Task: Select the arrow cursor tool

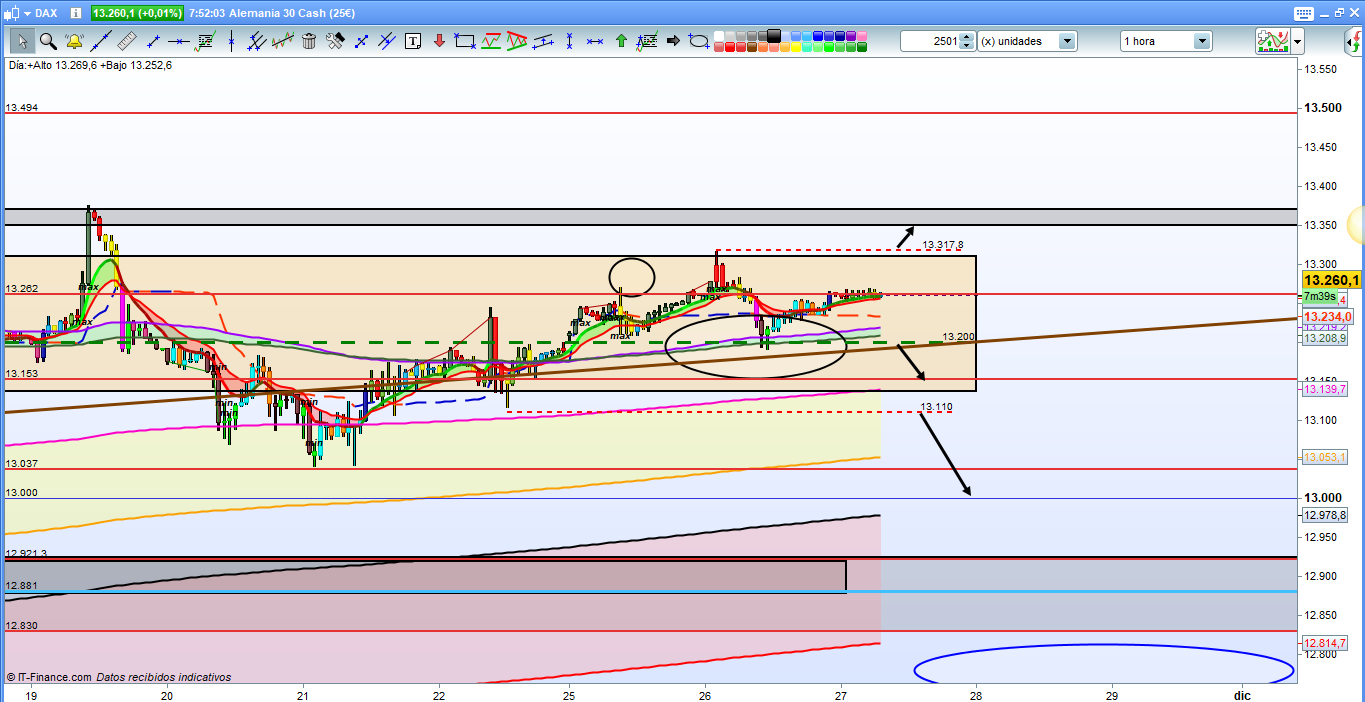Action: 22,41
